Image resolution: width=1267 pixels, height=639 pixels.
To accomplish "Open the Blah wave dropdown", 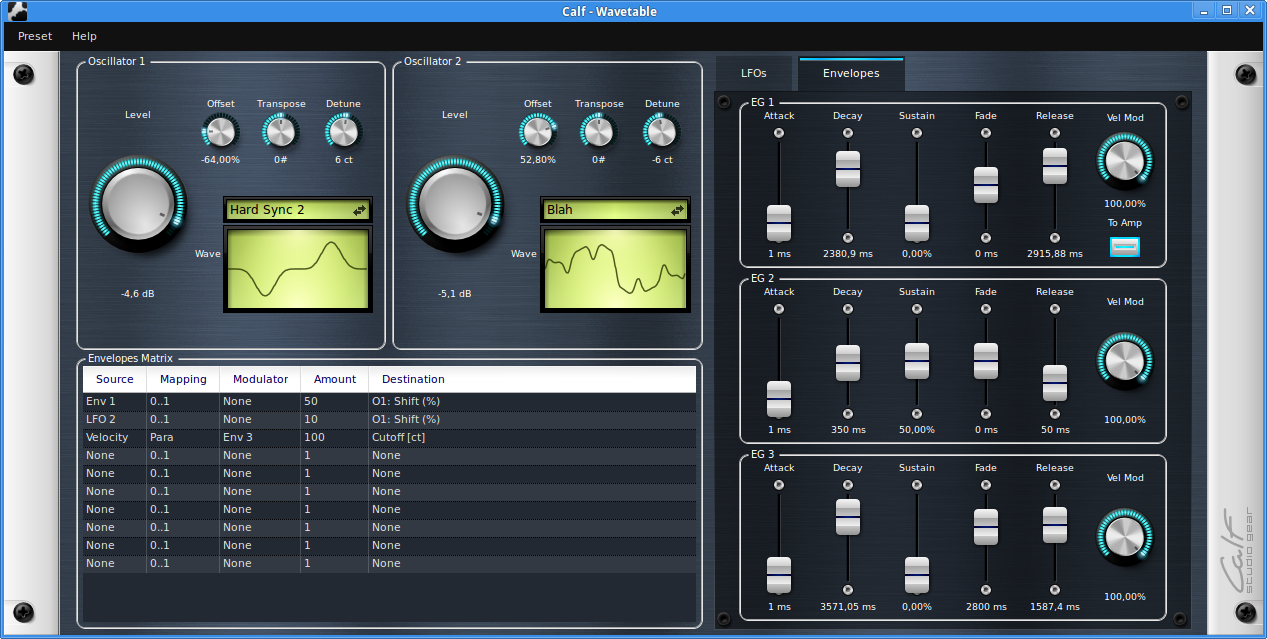I will click(x=615, y=210).
